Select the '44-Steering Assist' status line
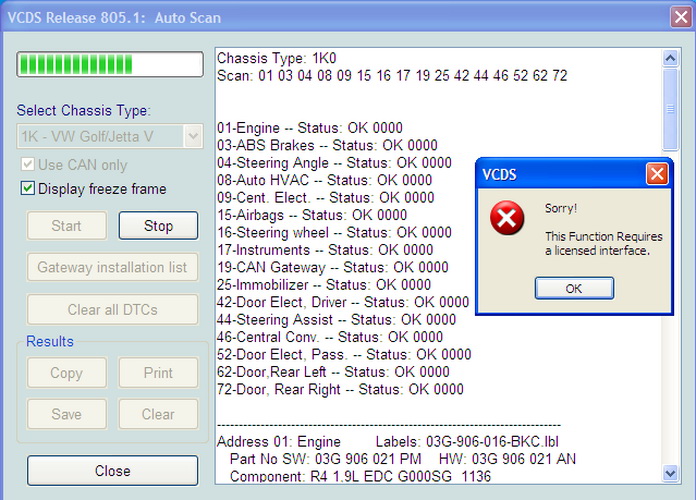696x500 pixels. (336, 319)
